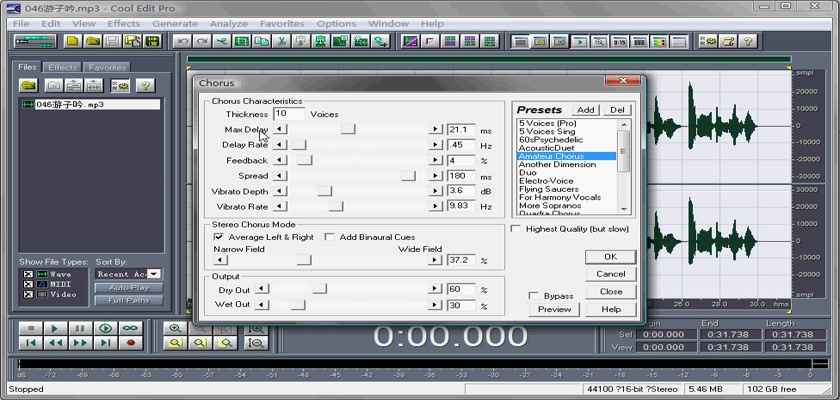This screenshot has width=840, height=400.
Task: Click Feedback right arrow stepper
Action: click(436, 160)
